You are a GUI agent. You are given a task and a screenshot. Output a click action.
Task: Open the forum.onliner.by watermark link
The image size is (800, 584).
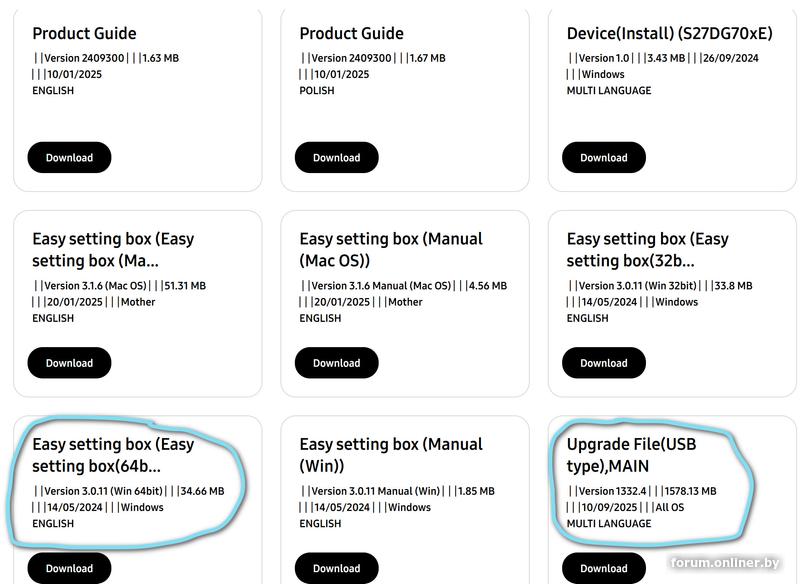(x=725, y=563)
